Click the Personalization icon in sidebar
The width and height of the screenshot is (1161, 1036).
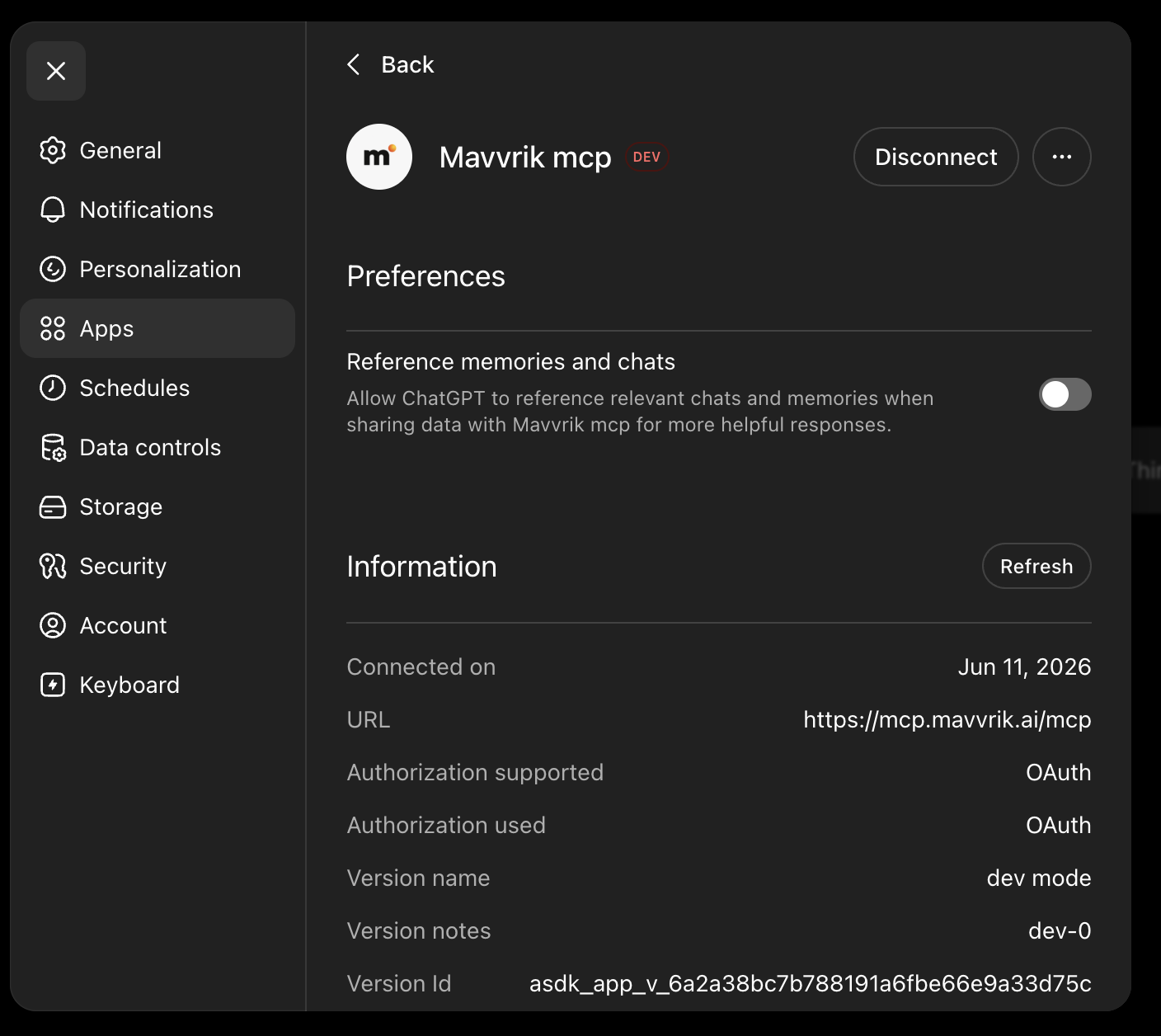point(53,269)
